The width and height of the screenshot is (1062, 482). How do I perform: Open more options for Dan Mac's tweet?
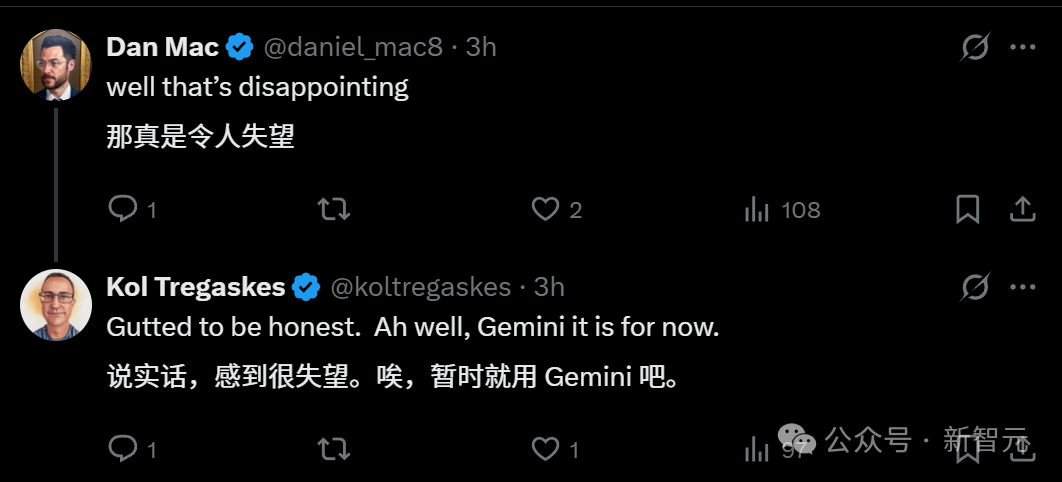[1022, 47]
